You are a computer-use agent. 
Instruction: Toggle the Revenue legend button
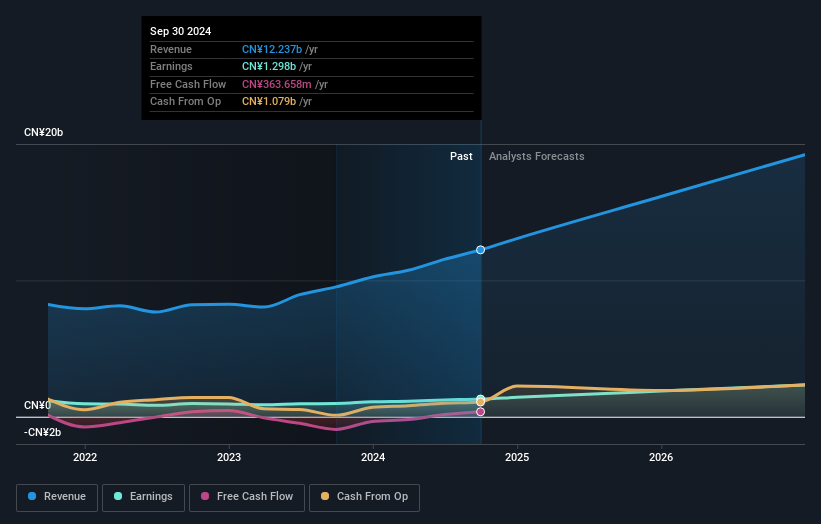(57, 497)
